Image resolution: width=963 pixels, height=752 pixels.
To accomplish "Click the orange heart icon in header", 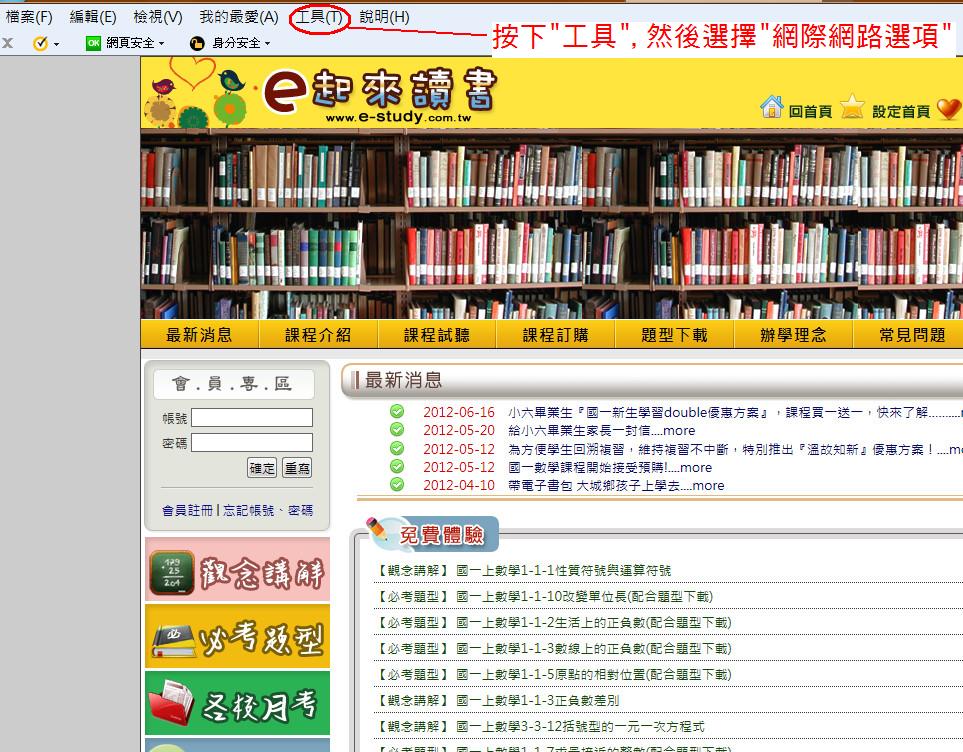I will [949, 109].
